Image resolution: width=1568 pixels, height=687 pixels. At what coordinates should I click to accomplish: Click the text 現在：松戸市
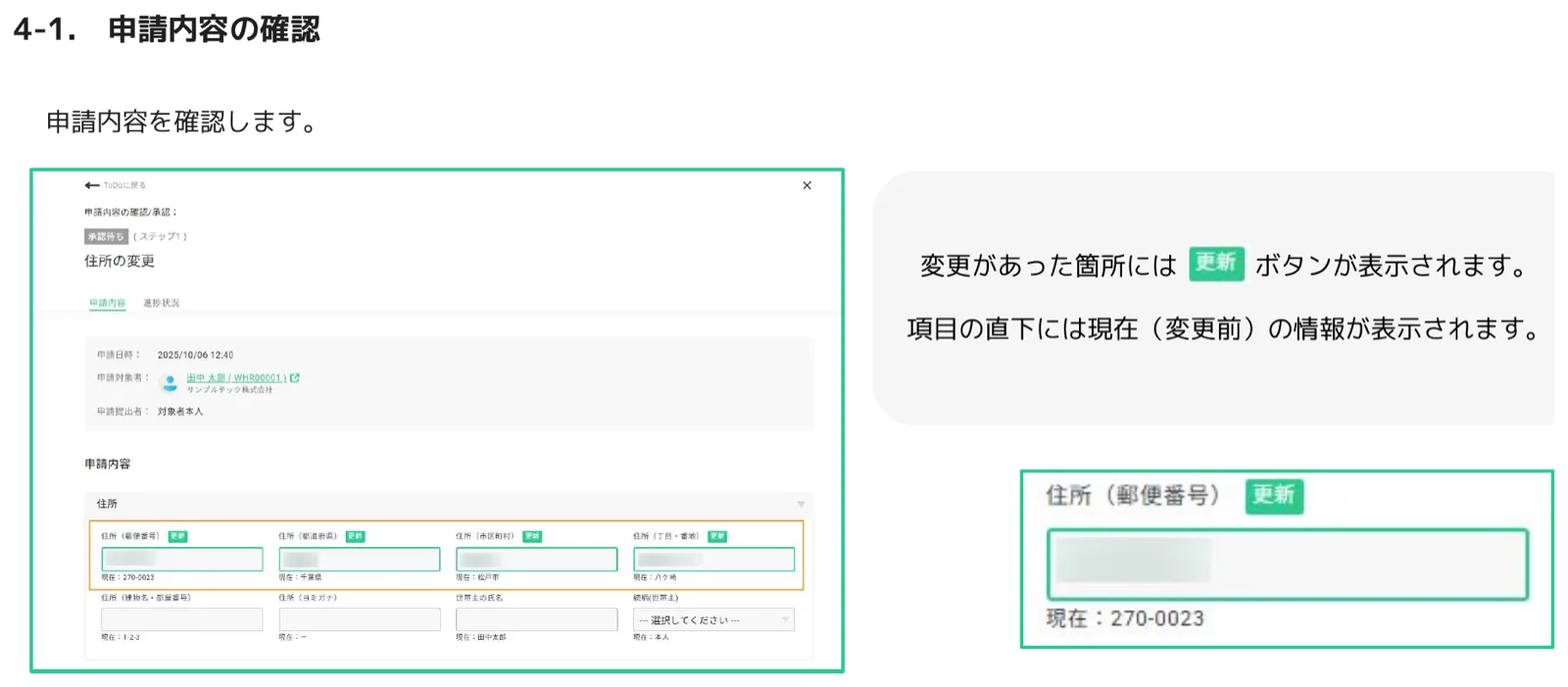477,578
